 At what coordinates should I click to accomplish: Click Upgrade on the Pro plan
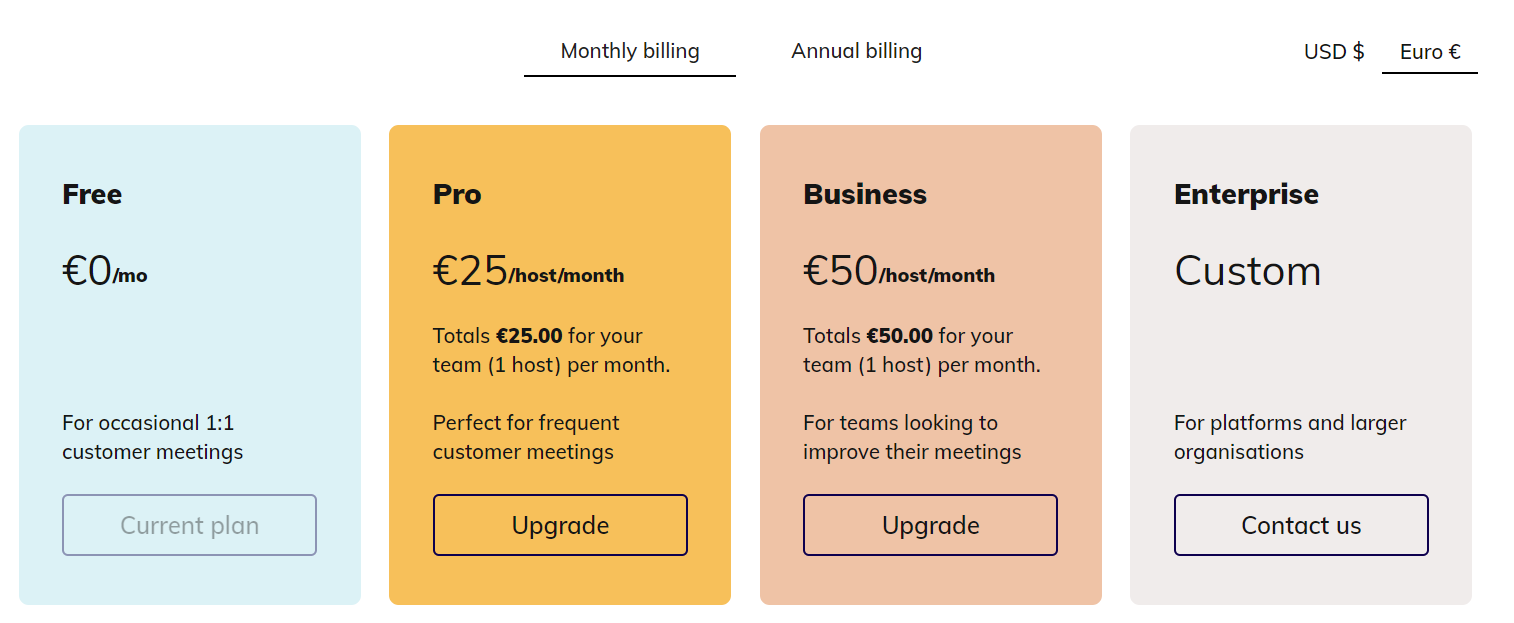click(x=560, y=525)
